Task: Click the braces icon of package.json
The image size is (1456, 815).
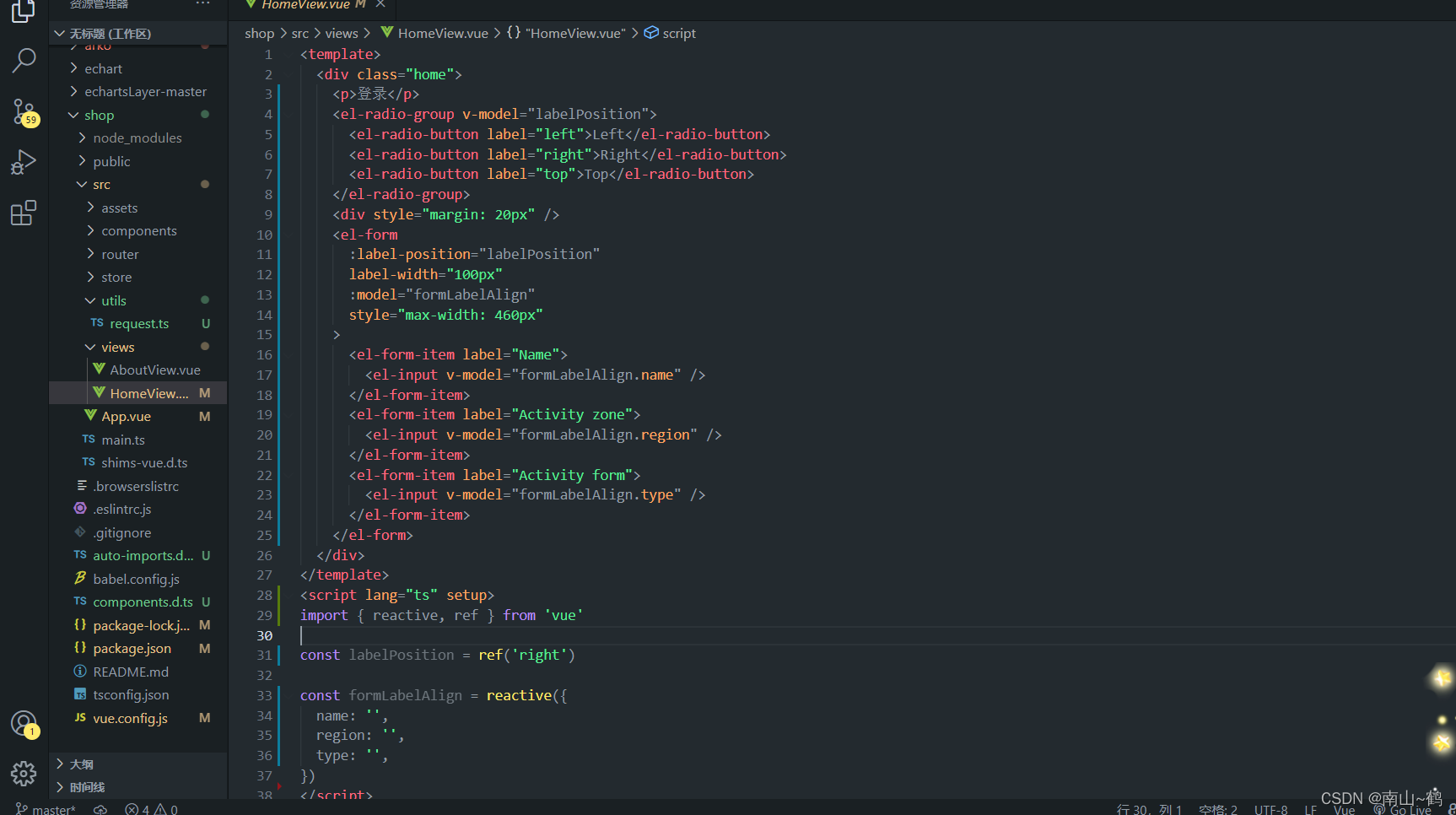Action: tap(80, 648)
